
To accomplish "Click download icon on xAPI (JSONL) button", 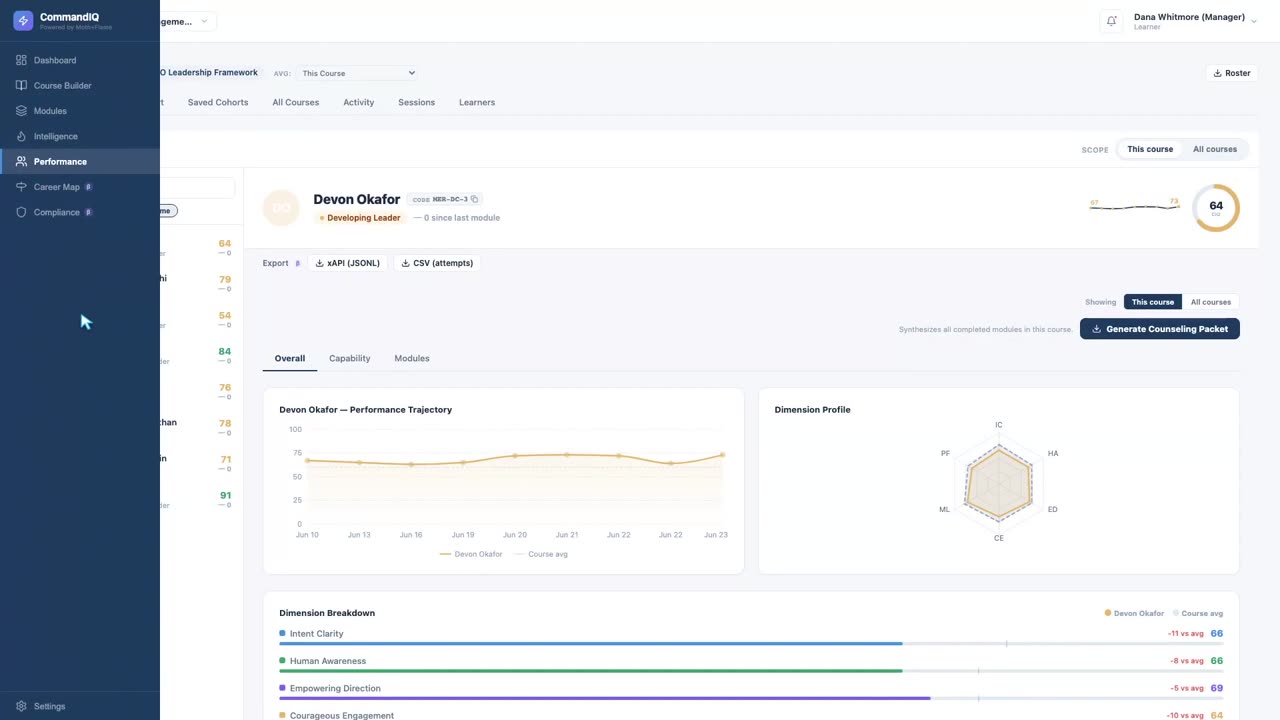I will pos(320,263).
